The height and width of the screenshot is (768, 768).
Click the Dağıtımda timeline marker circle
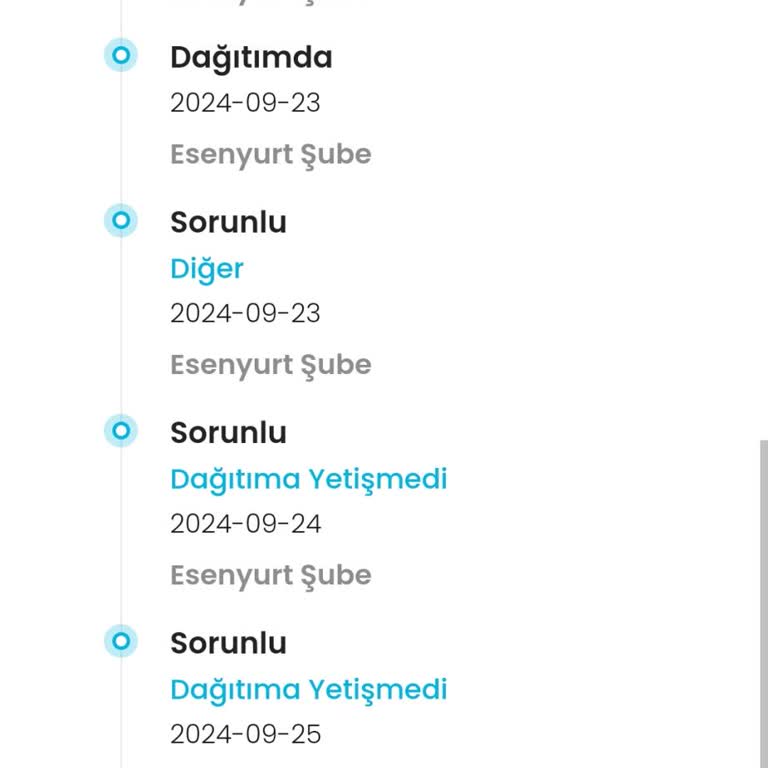point(121,55)
